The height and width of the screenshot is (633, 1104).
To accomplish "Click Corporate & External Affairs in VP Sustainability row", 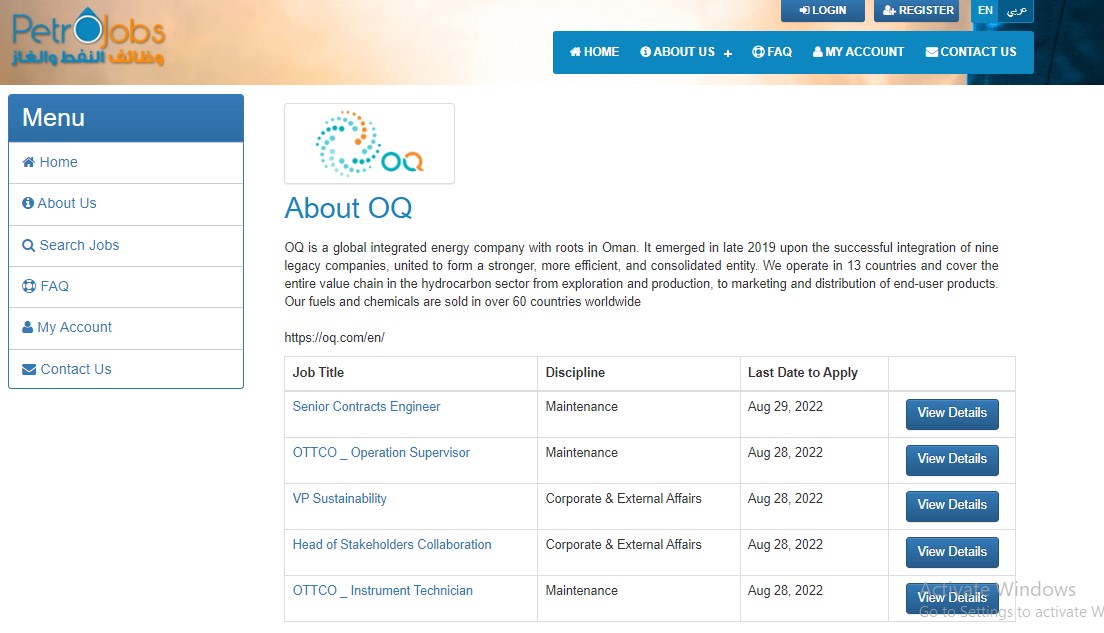I will coord(623,499).
